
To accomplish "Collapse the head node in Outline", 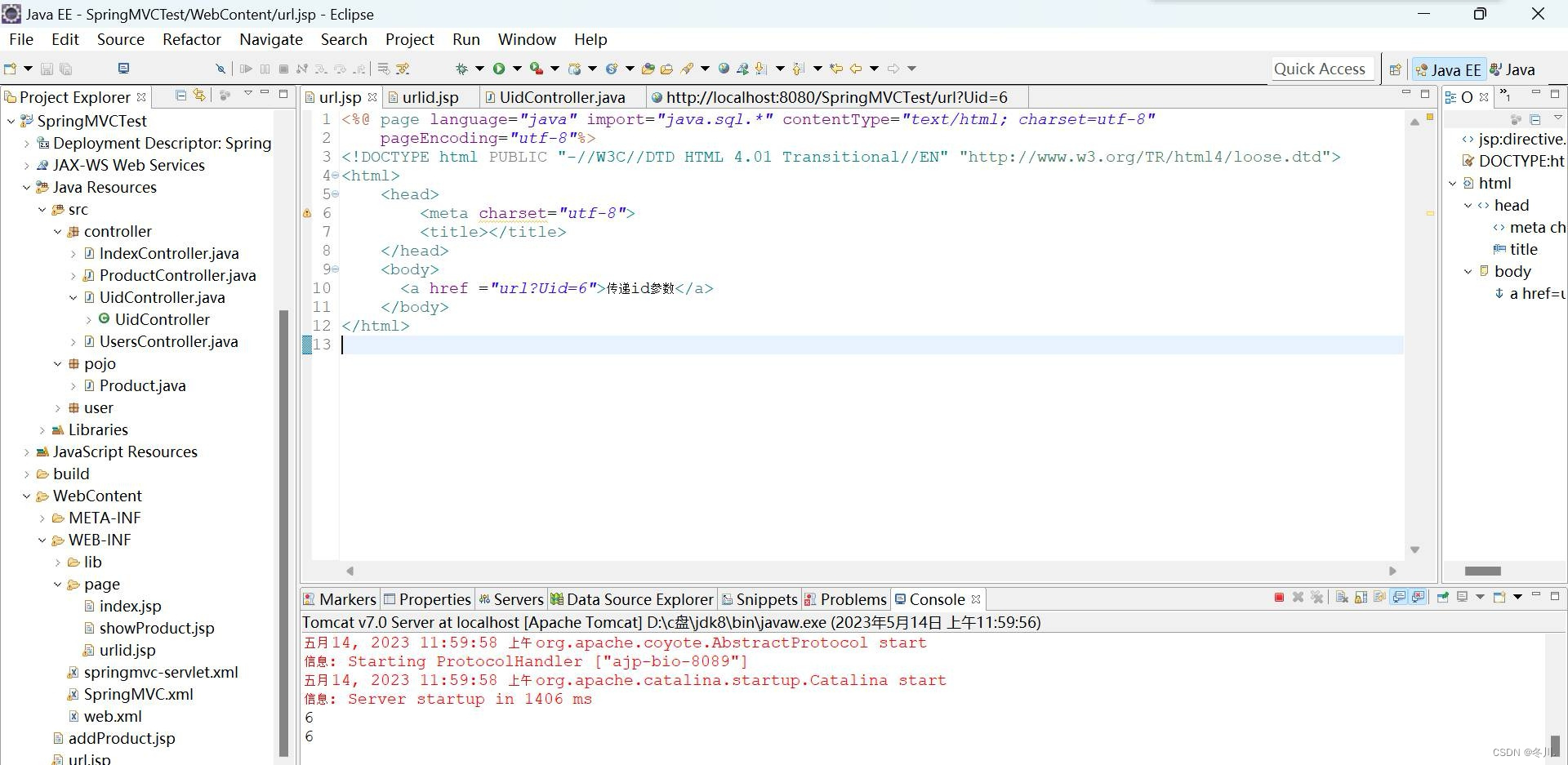I will click(x=1468, y=205).
